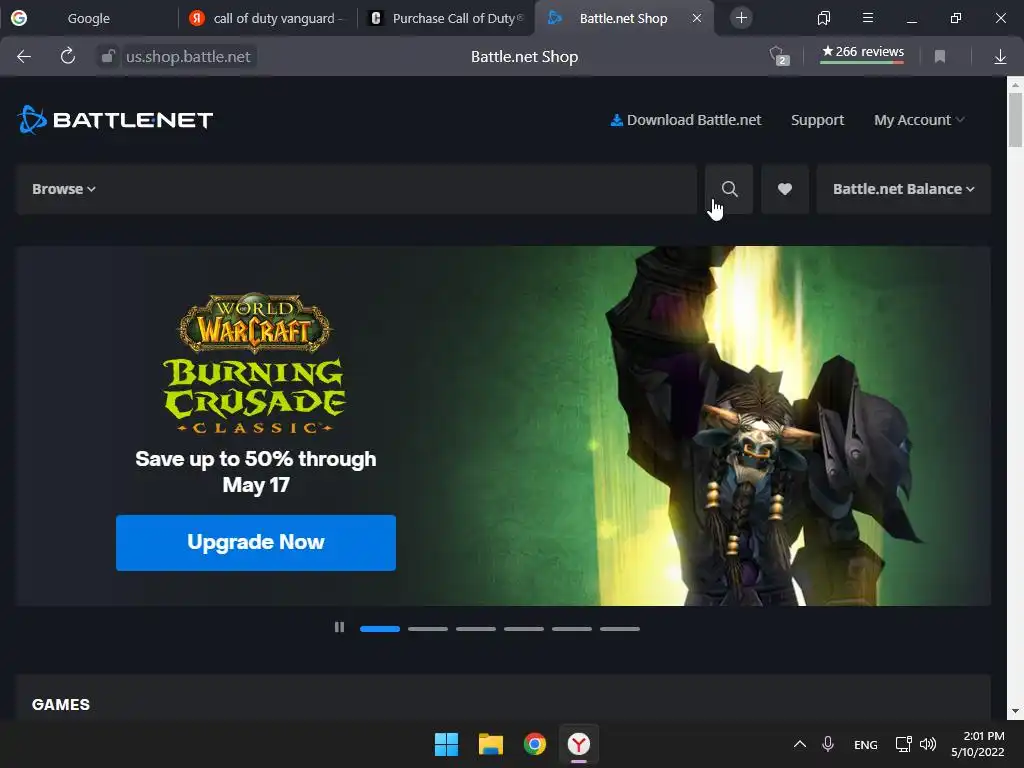Click the taskbar microphone icon

click(x=827, y=744)
